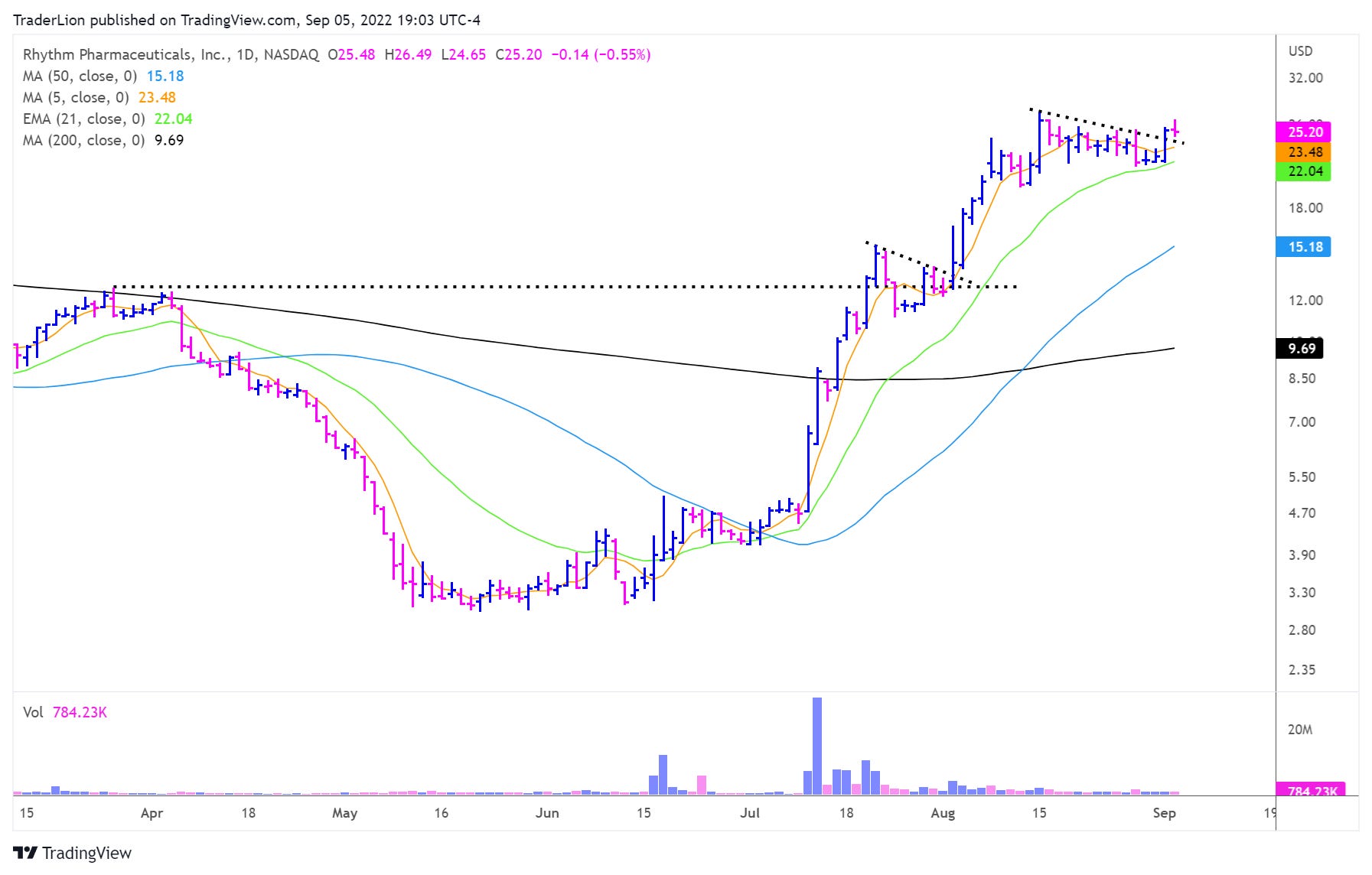Image resolution: width=1372 pixels, height=875 pixels.
Task: Click the pink 784.23K volume axis tag
Action: pyautogui.click(x=1311, y=790)
